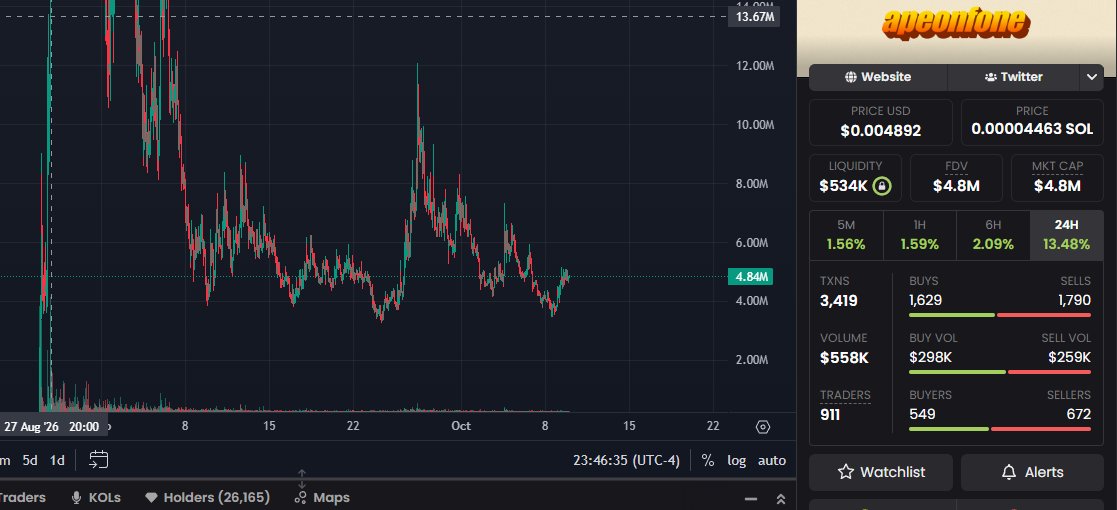The width and height of the screenshot is (1117, 510).
Task: Click the PRICE USD value $0.004892
Action: 880,131
